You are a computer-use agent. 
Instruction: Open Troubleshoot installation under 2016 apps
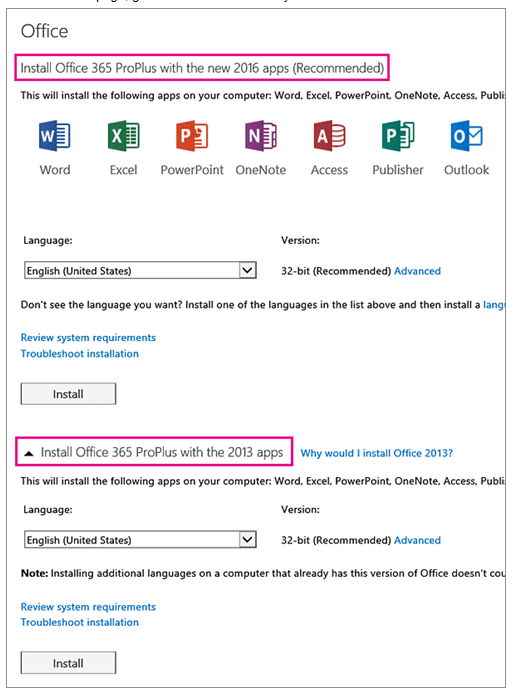pyautogui.click(x=80, y=353)
